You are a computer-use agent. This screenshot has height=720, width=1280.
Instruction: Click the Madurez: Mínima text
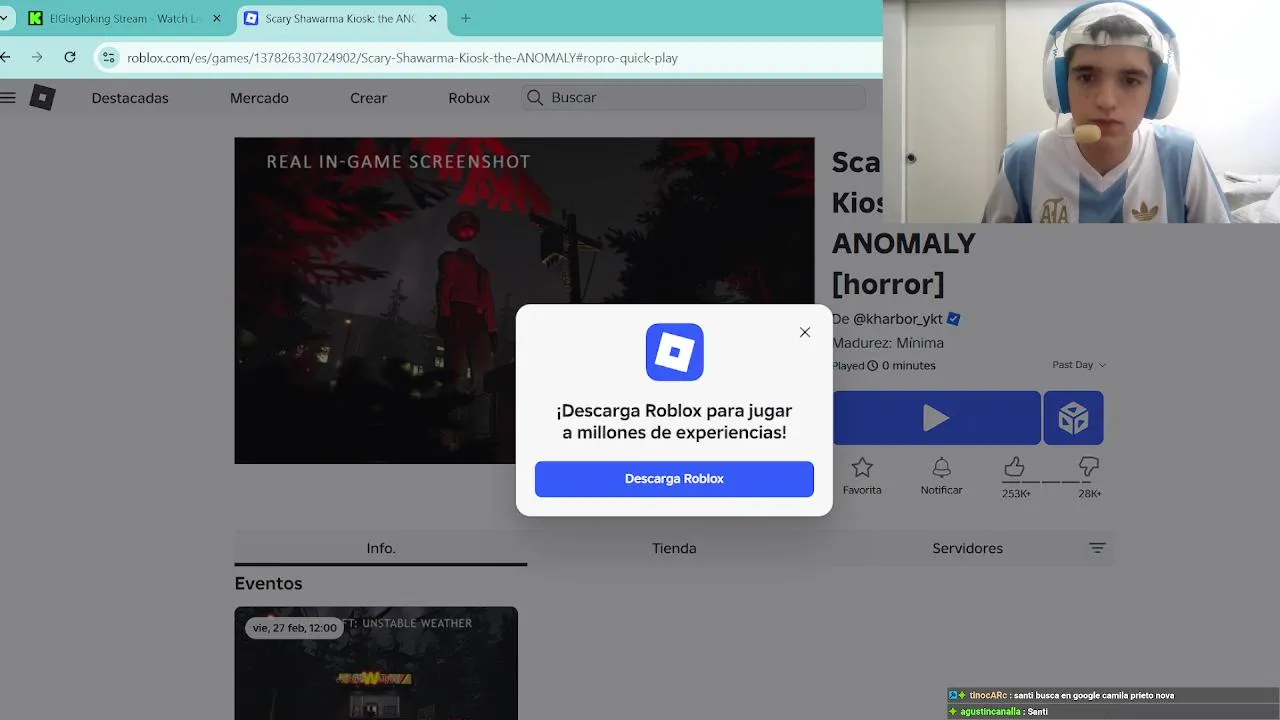[888, 343]
